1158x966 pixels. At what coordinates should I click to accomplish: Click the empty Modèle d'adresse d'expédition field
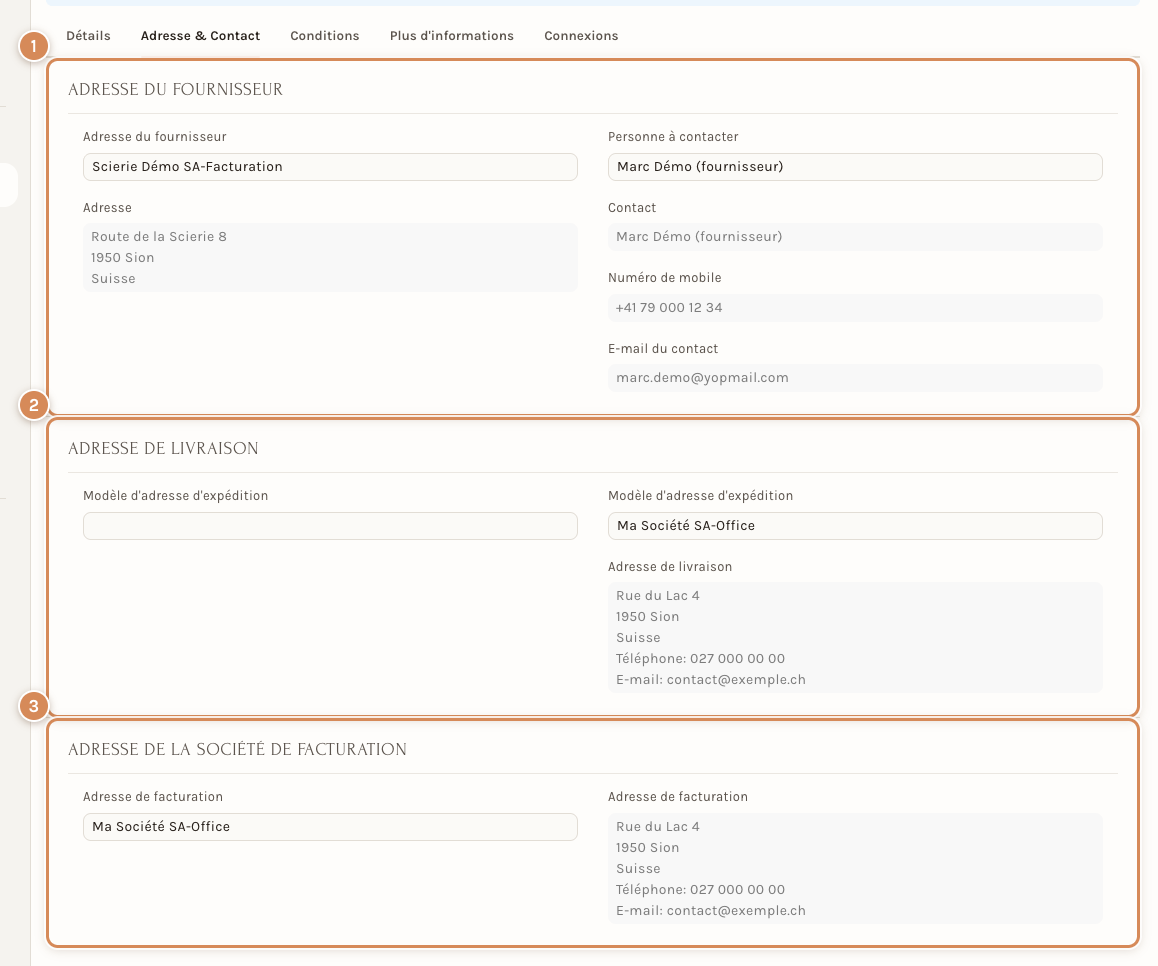click(330, 526)
